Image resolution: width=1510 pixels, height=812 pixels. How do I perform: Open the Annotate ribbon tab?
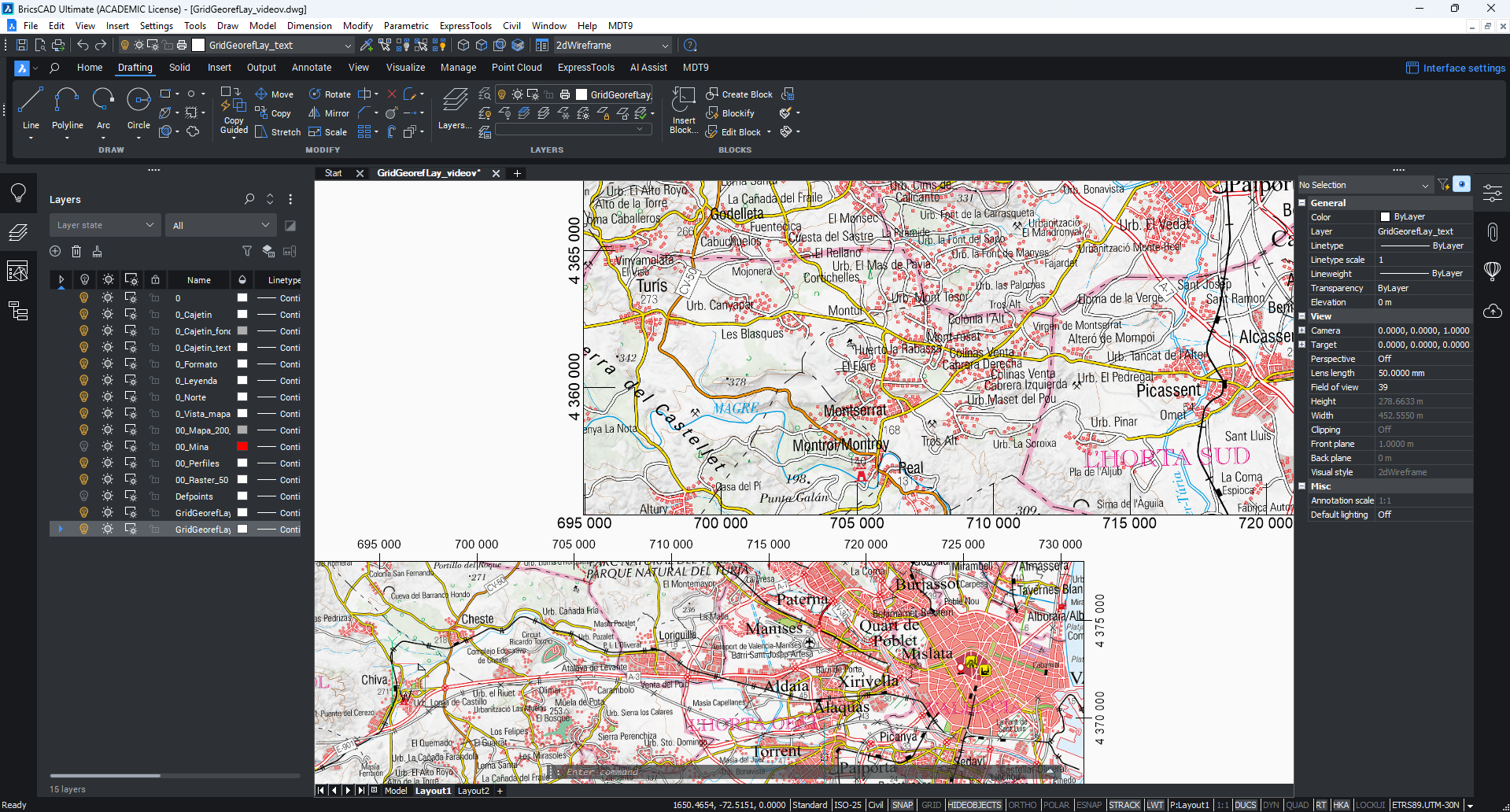(312, 68)
